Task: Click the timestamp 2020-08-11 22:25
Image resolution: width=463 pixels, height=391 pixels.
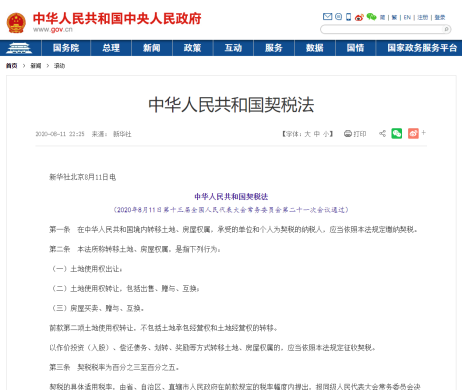Action: [60, 134]
